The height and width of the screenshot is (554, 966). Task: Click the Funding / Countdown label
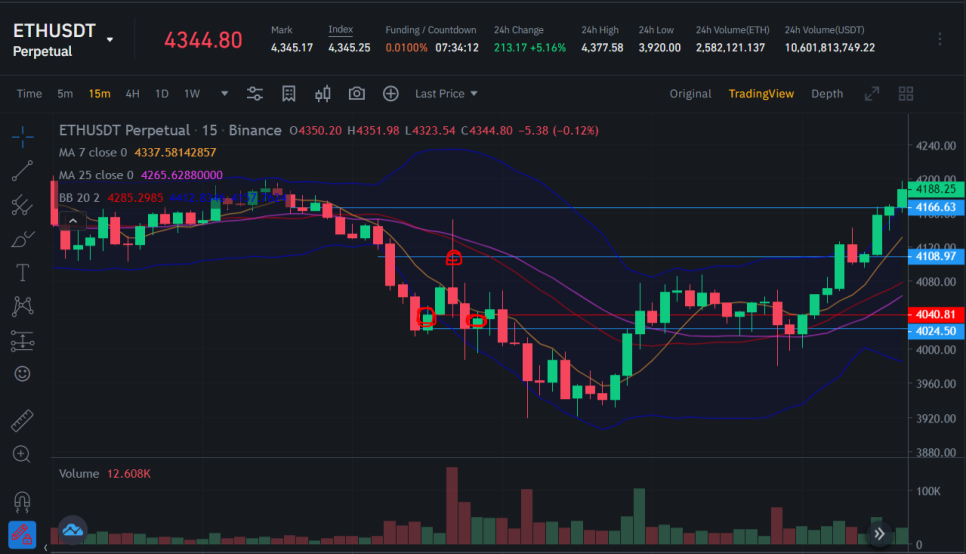tap(431, 30)
